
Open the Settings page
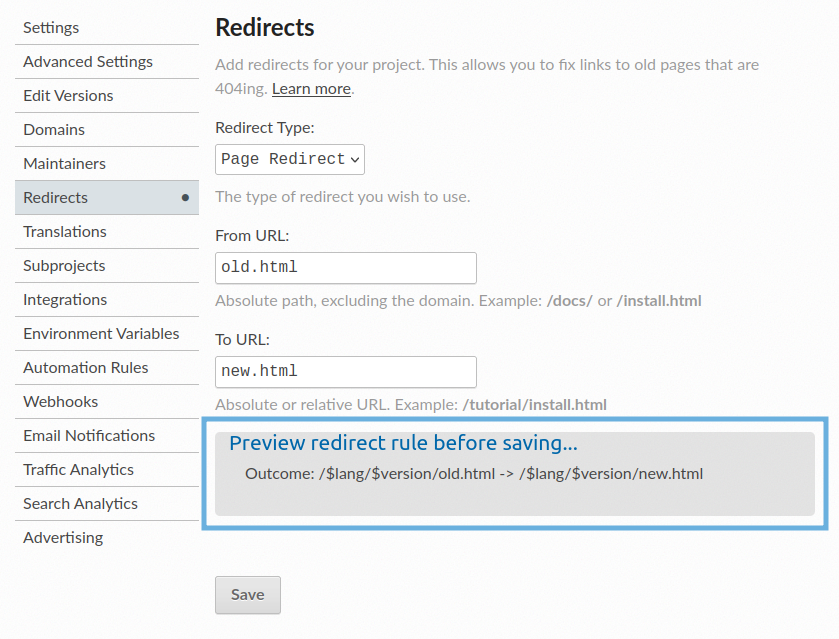tap(50, 28)
